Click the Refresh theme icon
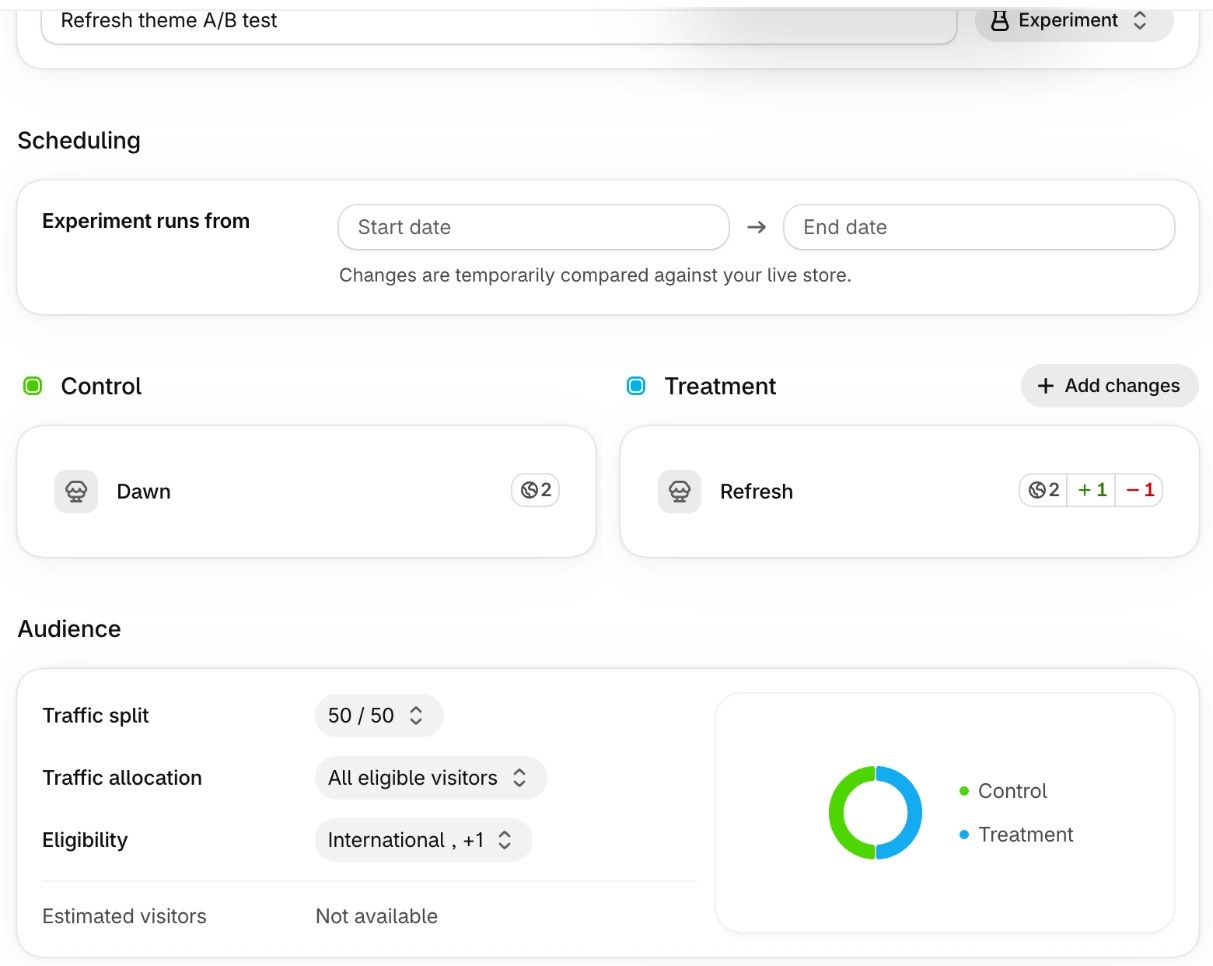The image size is (1213, 966). click(x=680, y=491)
